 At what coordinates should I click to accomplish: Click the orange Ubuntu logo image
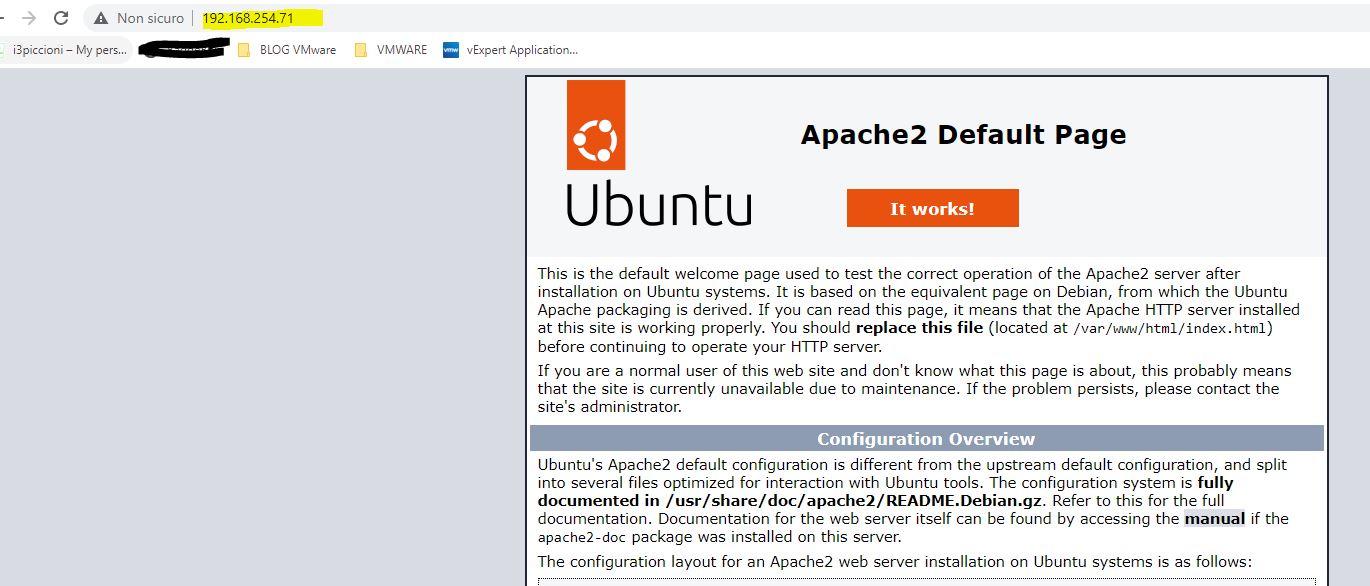click(596, 125)
